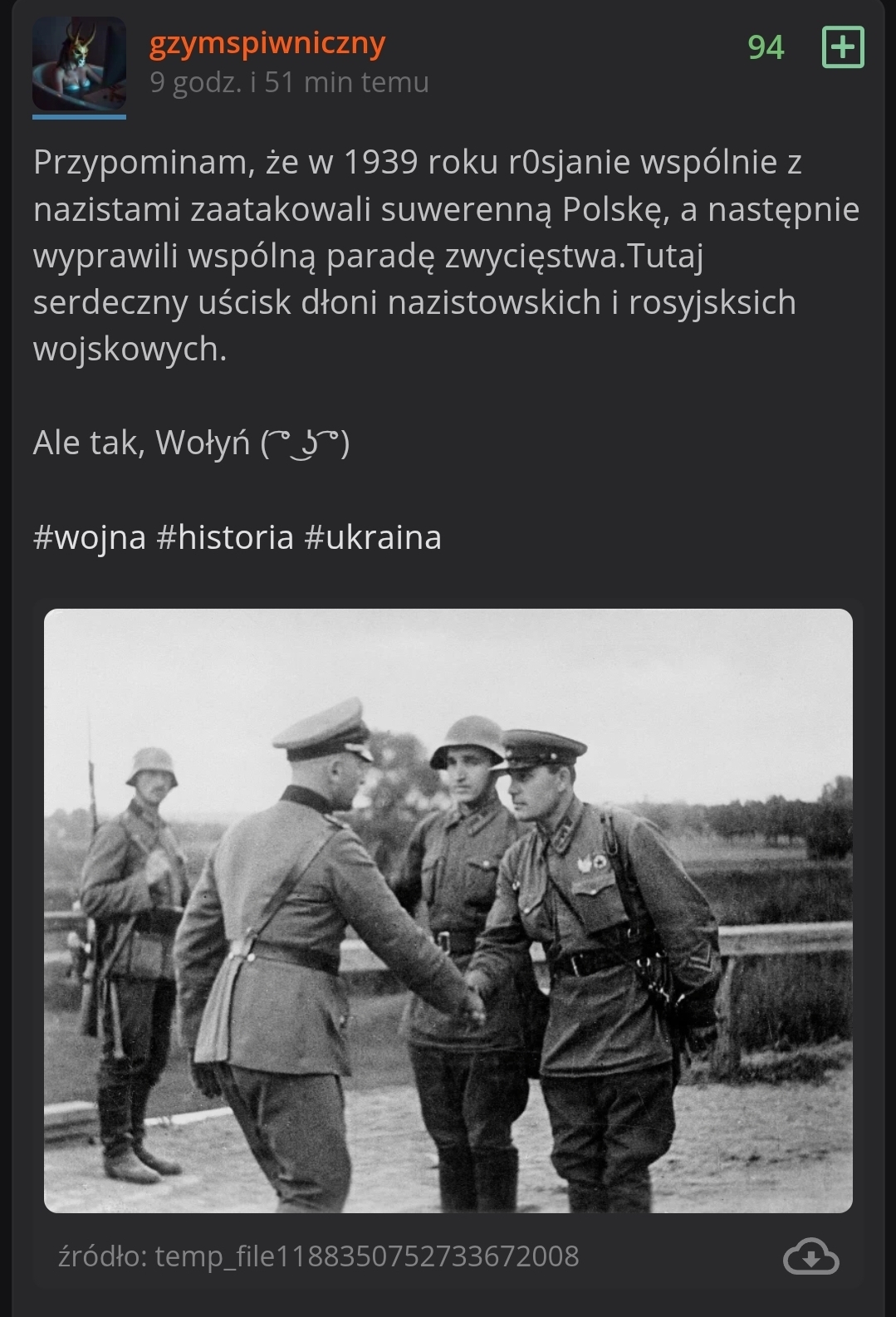Open the #historia tag

(225, 537)
